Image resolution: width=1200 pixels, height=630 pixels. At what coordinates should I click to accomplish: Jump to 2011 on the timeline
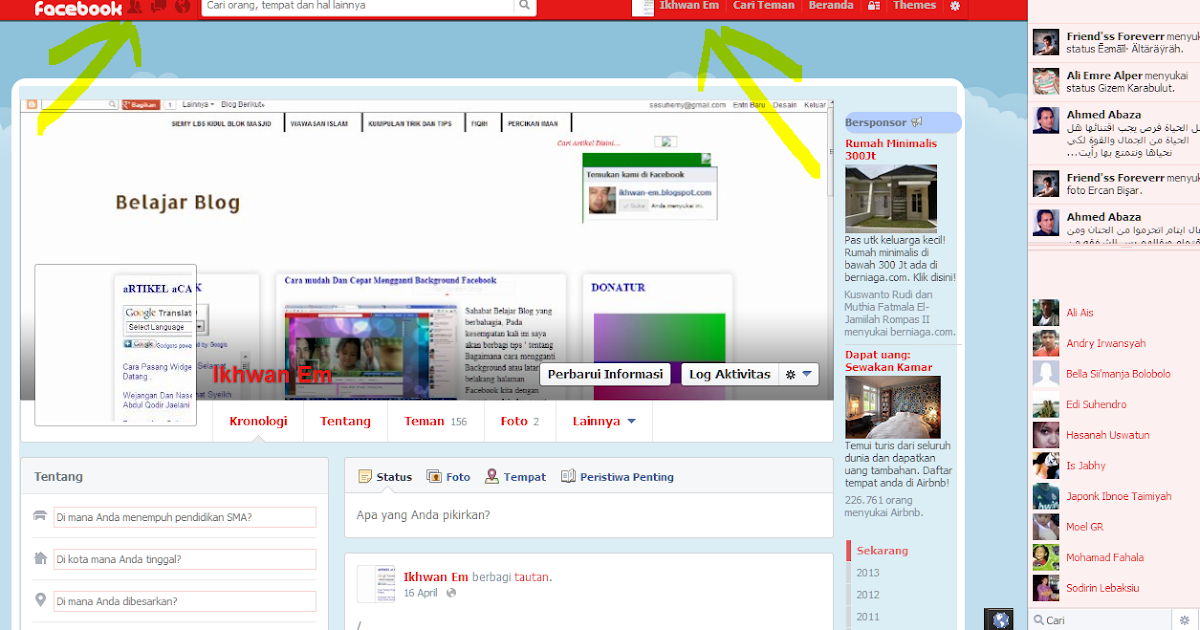click(x=867, y=617)
